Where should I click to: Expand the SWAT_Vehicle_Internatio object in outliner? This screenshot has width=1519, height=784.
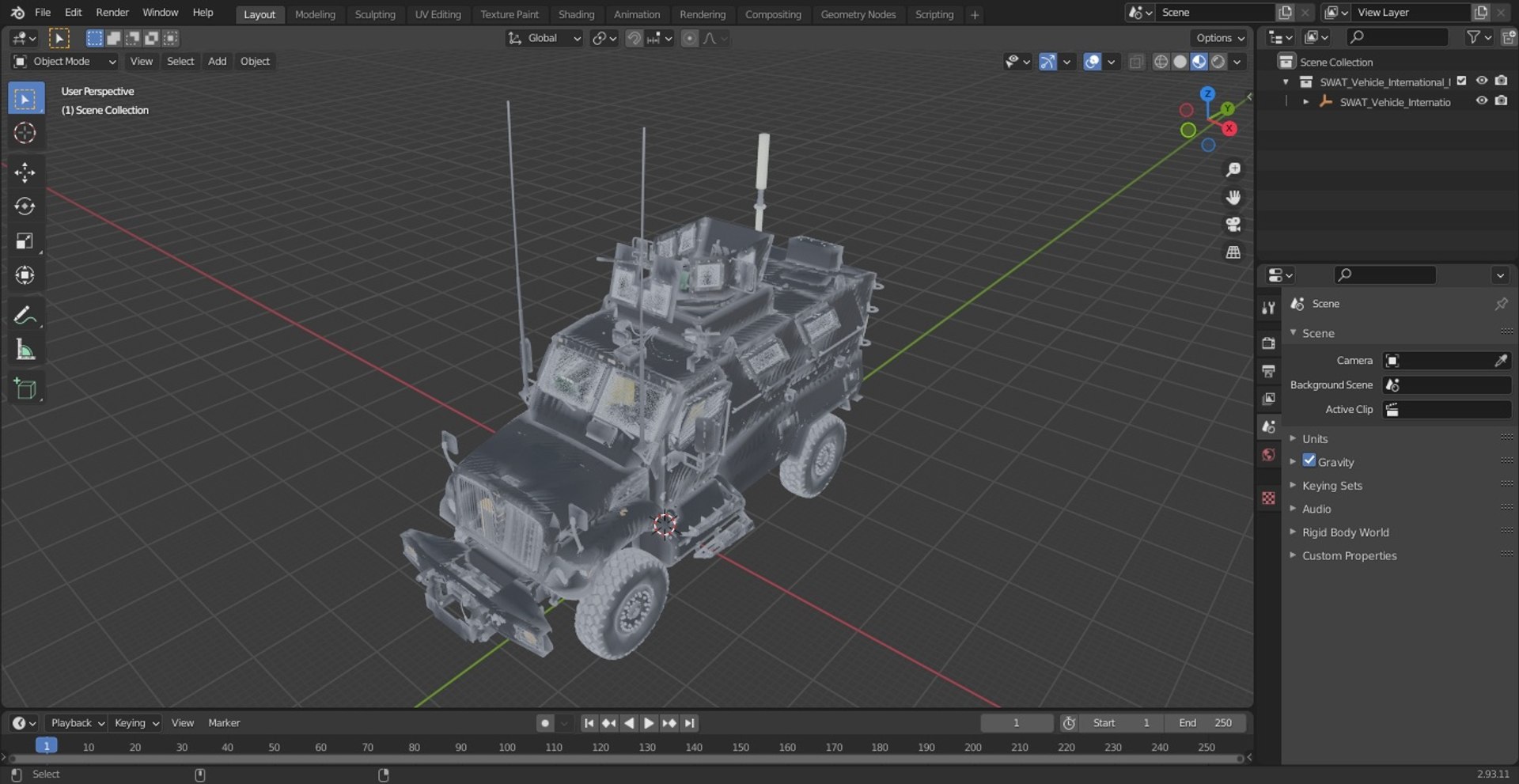coord(1305,102)
